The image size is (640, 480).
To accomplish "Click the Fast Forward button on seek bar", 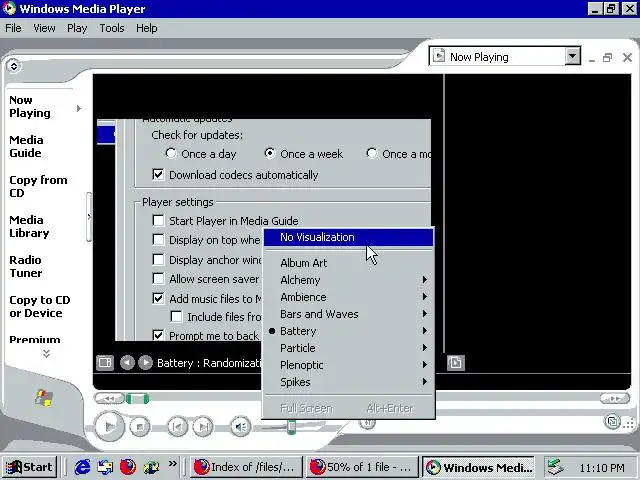I will [614, 398].
